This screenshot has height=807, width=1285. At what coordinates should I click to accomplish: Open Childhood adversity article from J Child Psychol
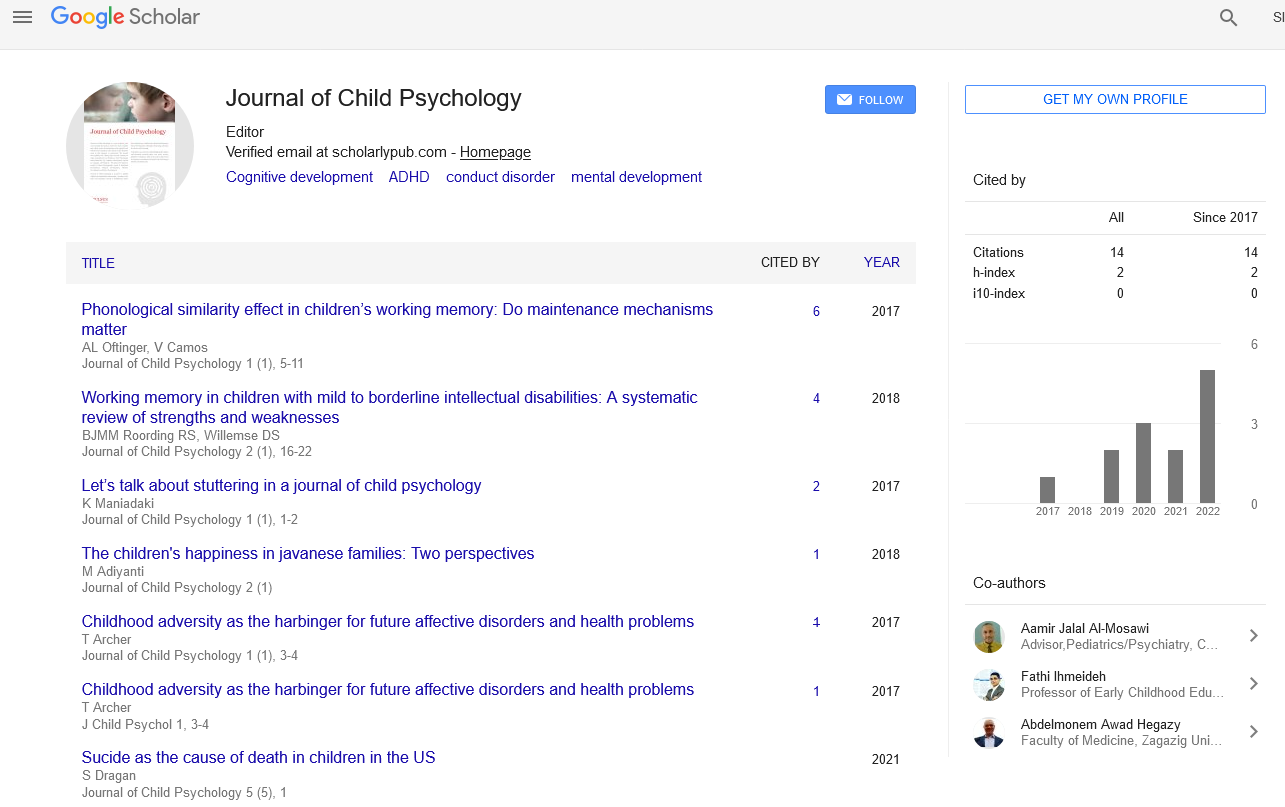388,689
